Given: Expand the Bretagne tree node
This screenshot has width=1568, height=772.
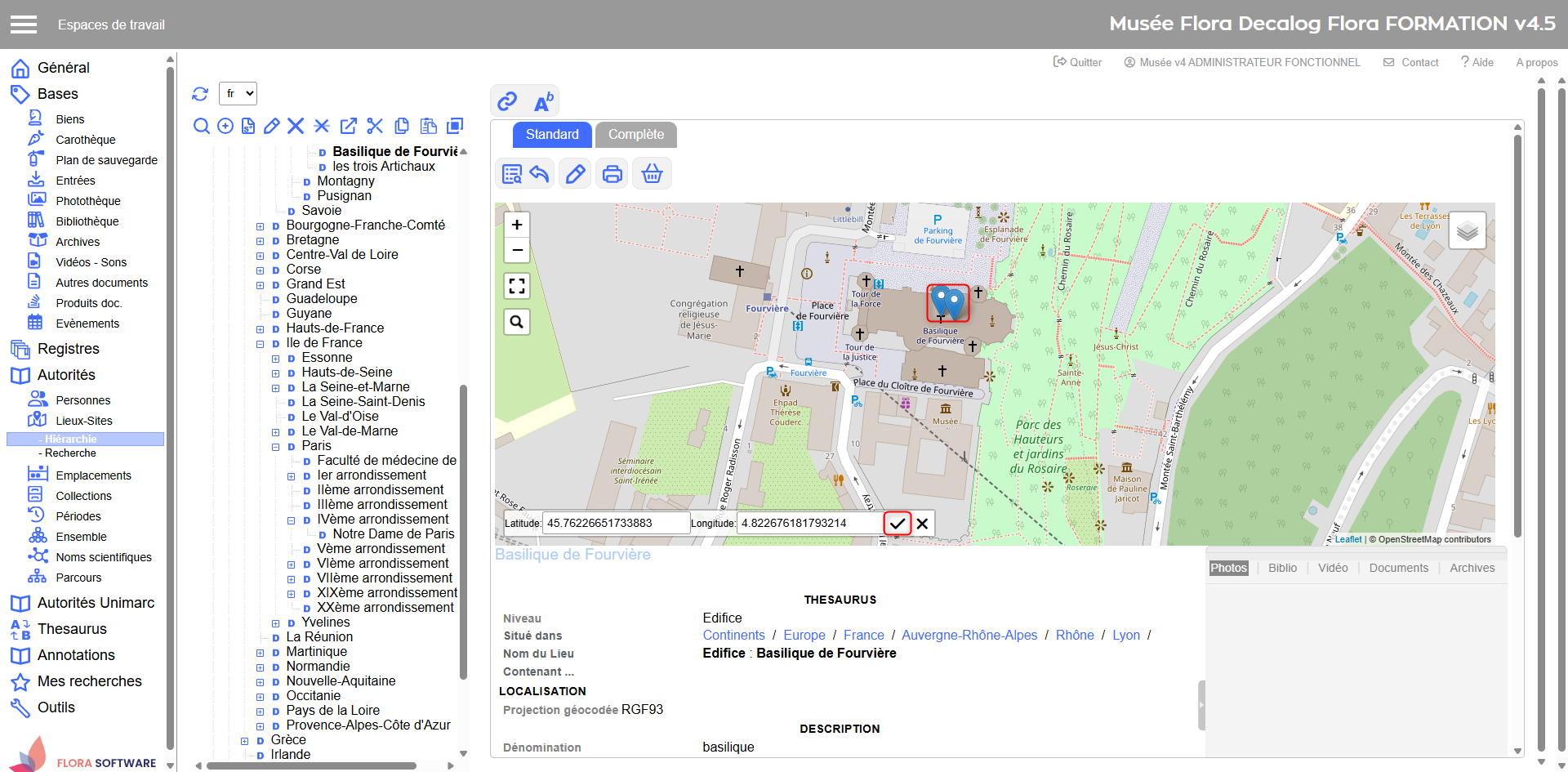Looking at the screenshot, I should pyautogui.click(x=260, y=241).
